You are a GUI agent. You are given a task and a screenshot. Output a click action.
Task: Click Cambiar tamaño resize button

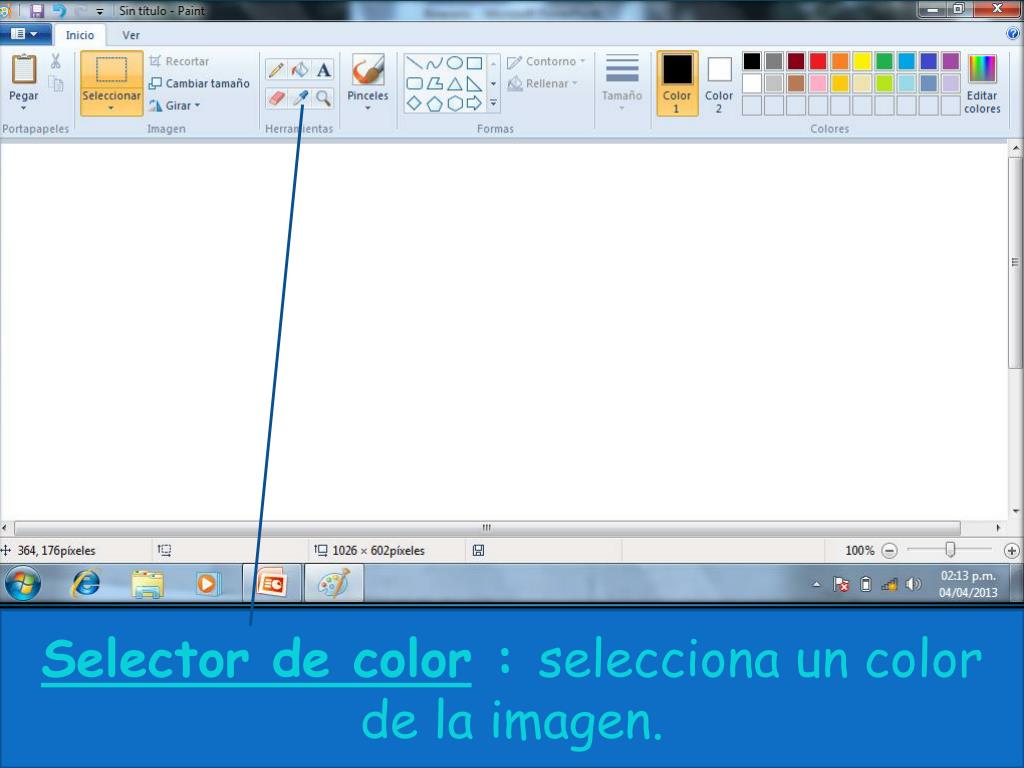point(200,84)
